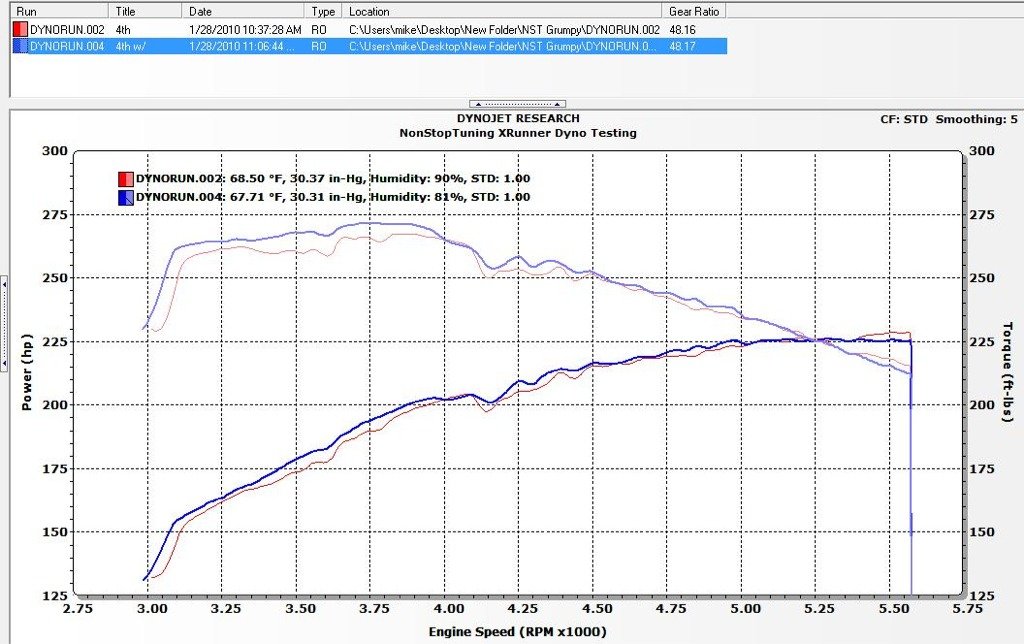Click the RO type cell of DYNORUN.004

[319, 46]
